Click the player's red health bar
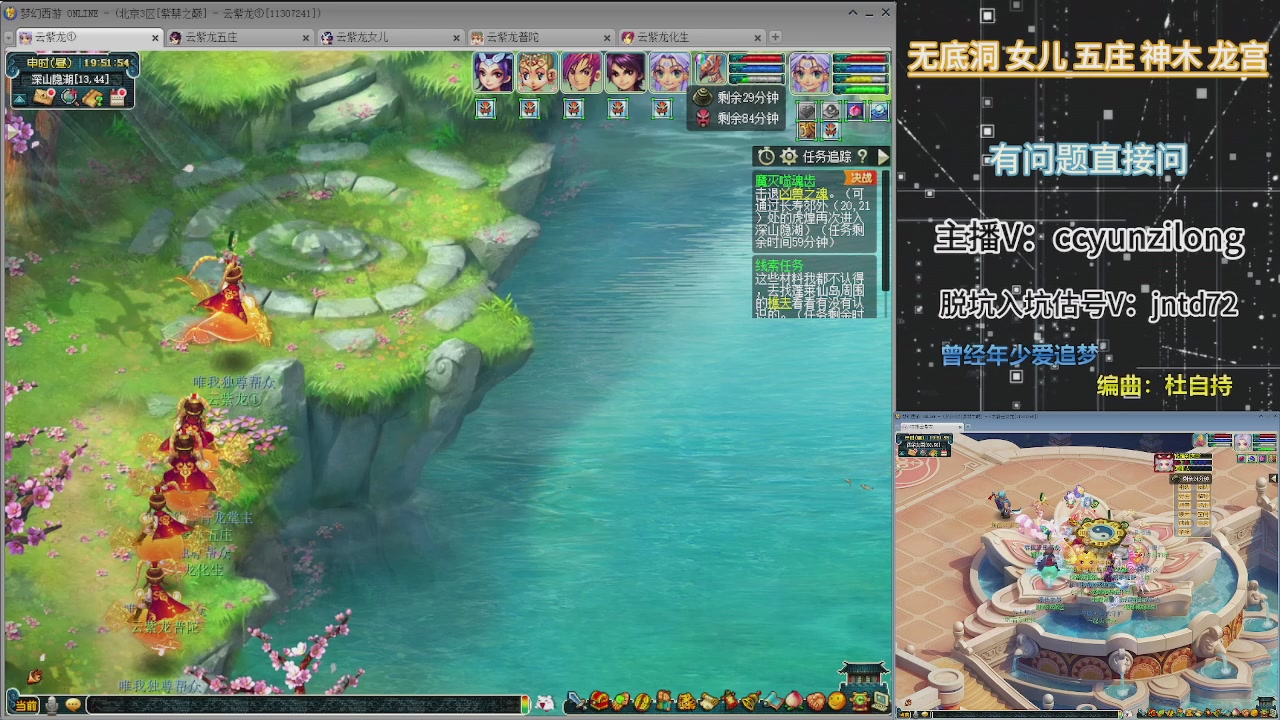 coord(860,60)
